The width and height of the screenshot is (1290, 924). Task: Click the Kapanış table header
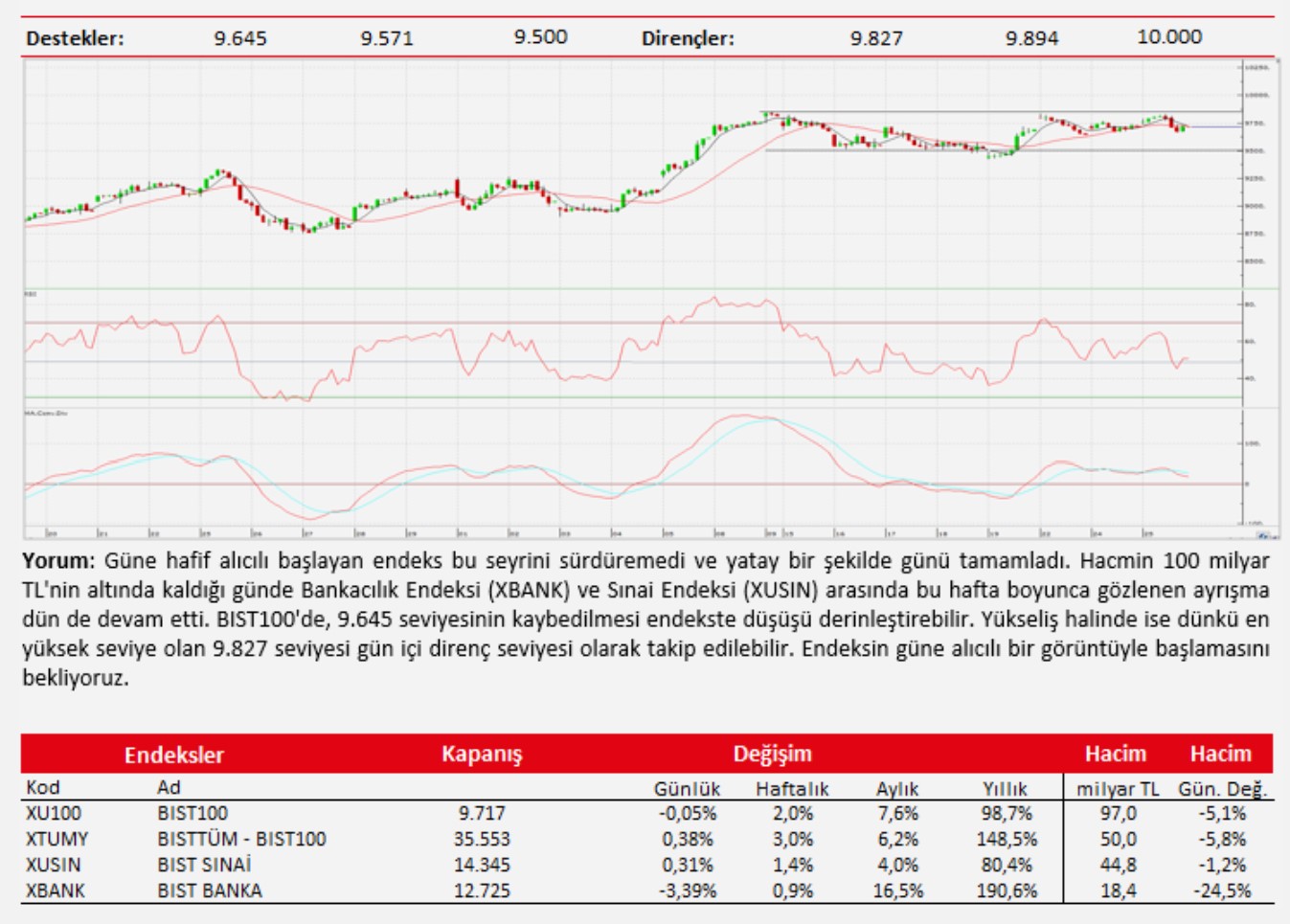coord(482,755)
